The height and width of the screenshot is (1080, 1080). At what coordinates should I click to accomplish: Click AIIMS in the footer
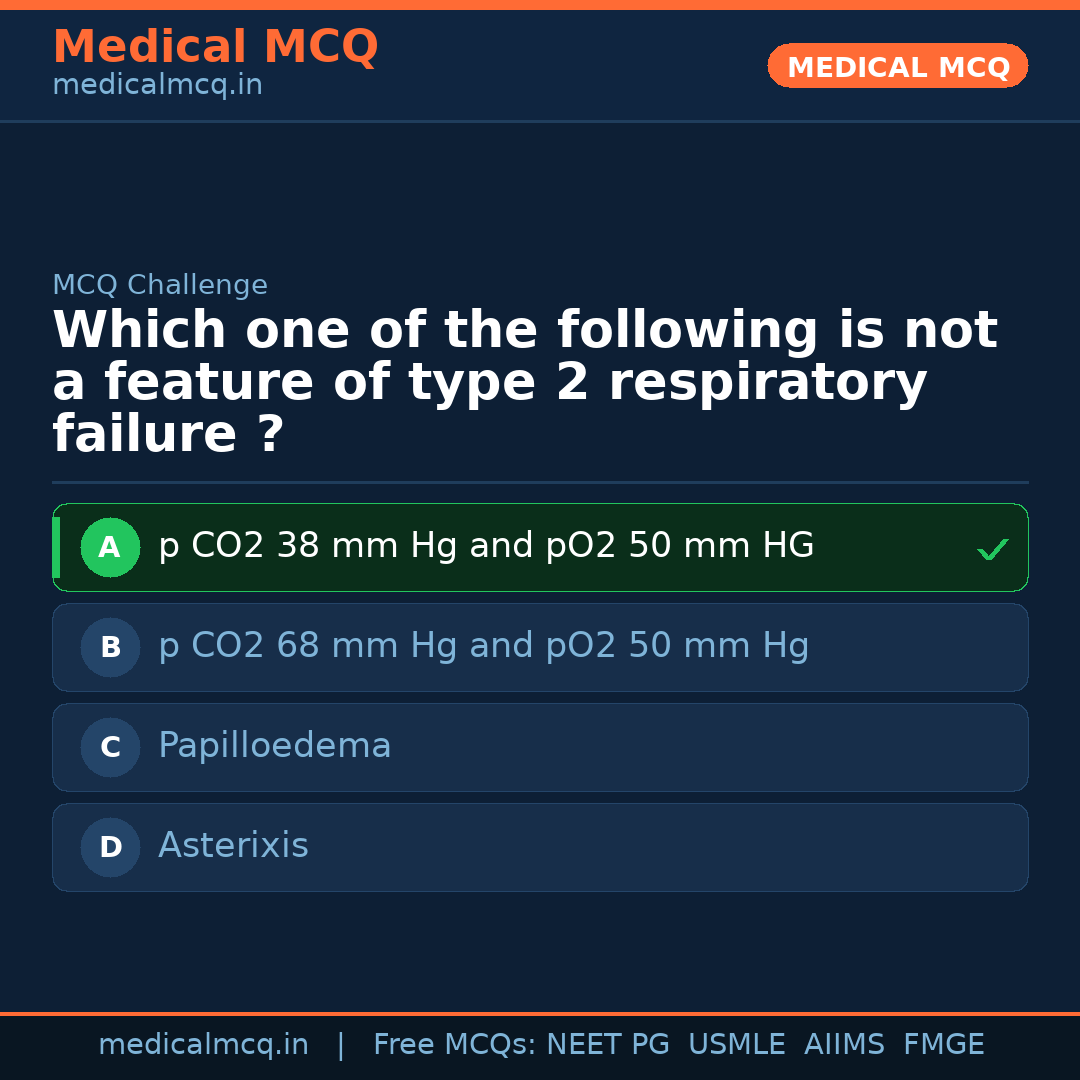(844, 1045)
